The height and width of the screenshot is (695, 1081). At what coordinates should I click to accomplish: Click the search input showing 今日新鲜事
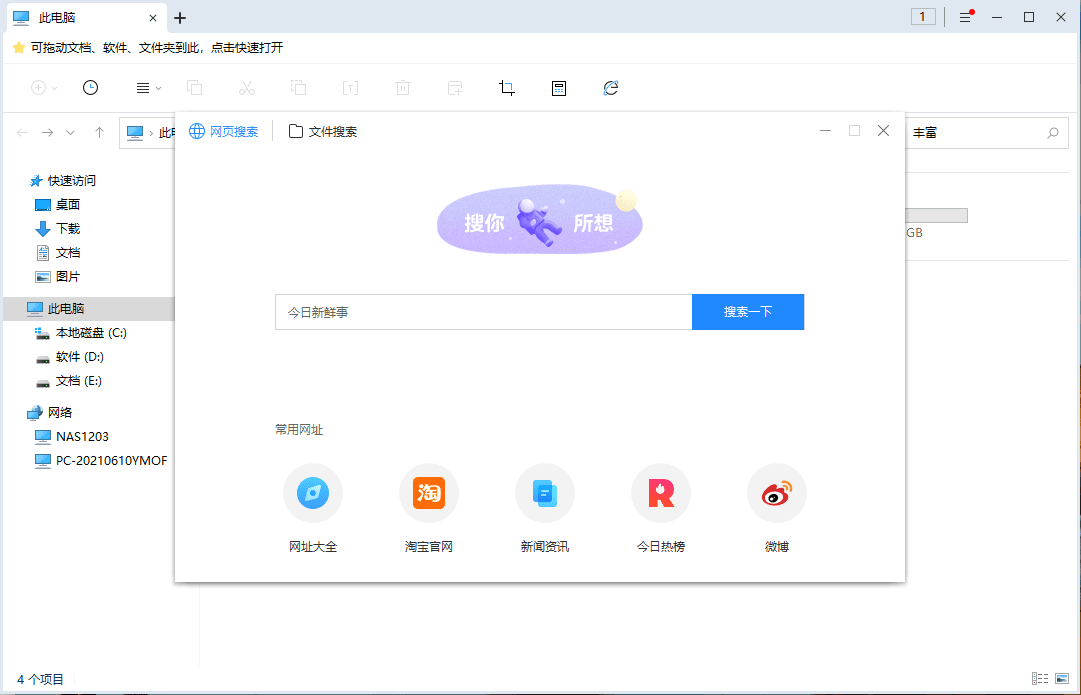(x=483, y=311)
